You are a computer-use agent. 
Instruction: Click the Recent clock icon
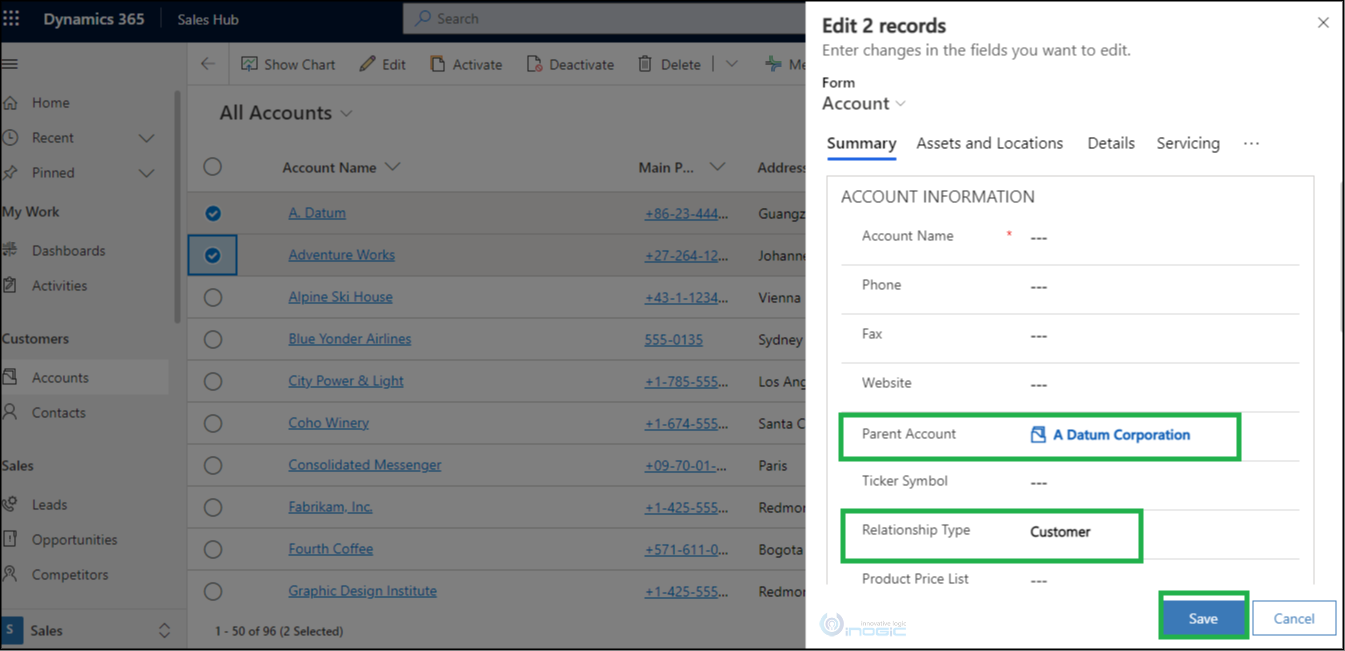coord(11,138)
